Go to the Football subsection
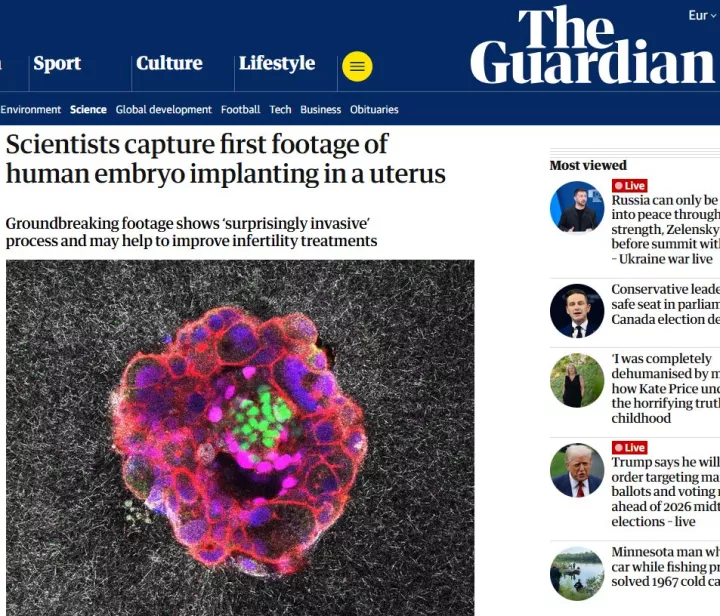Screen dimensions: 720x616 tap(240, 110)
